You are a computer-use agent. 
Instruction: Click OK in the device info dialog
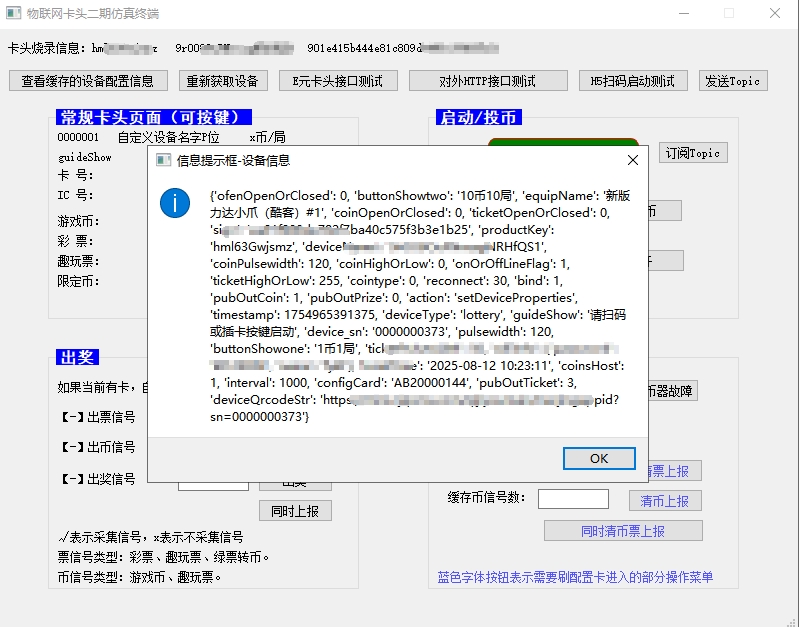coord(599,458)
